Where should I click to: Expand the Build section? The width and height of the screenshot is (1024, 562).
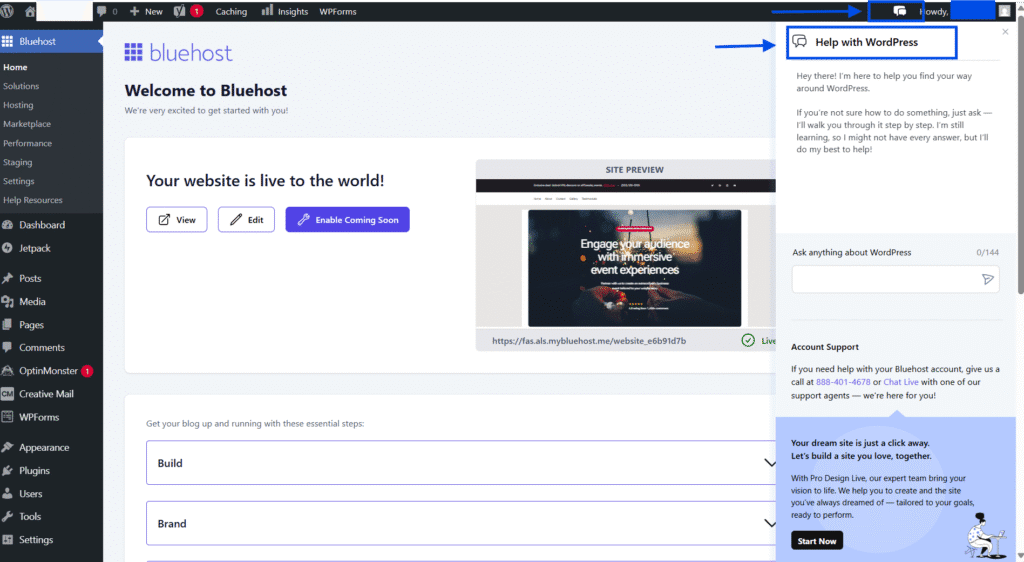pos(461,463)
